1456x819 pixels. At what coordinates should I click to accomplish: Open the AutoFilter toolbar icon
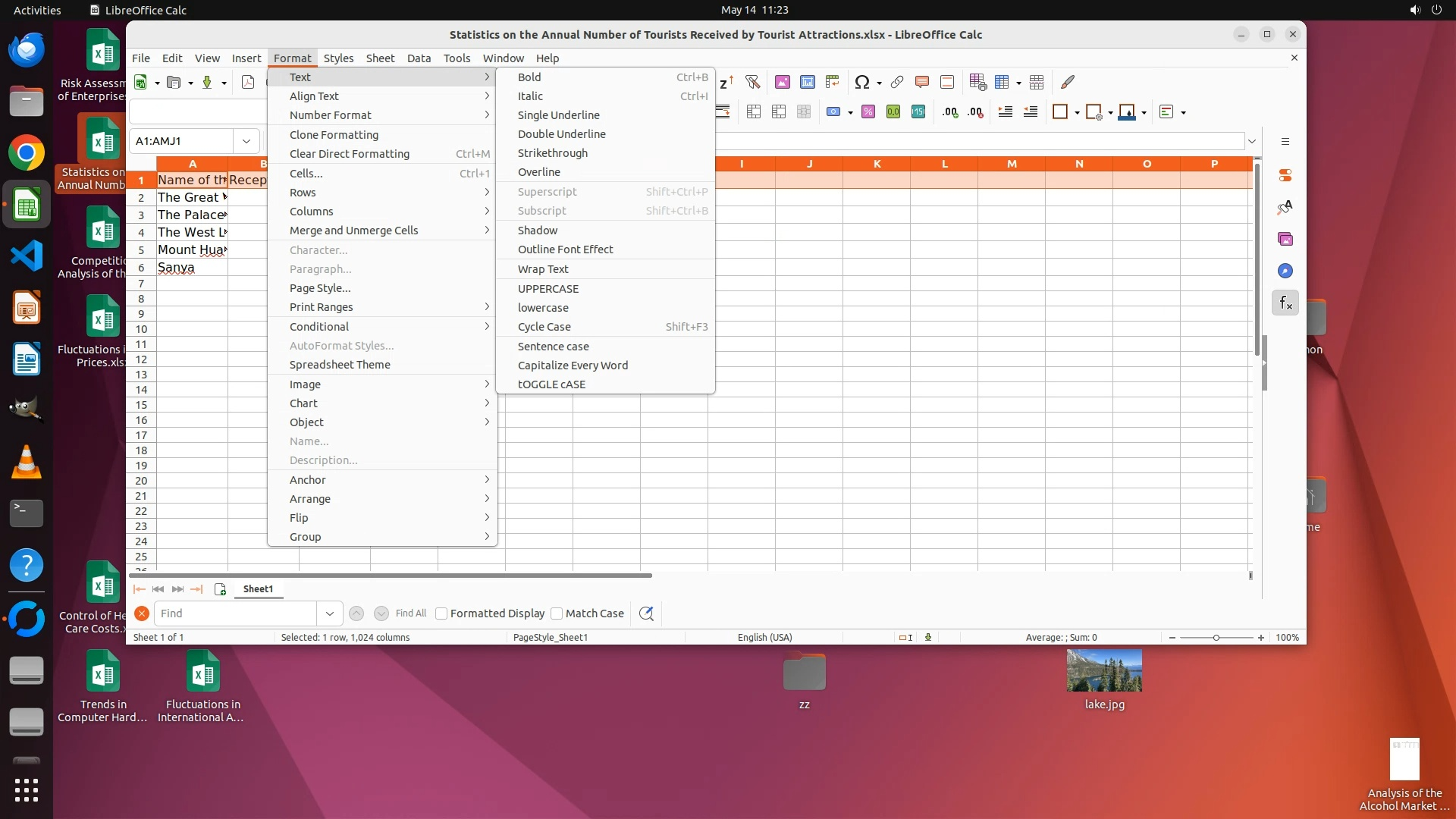point(752,82)
